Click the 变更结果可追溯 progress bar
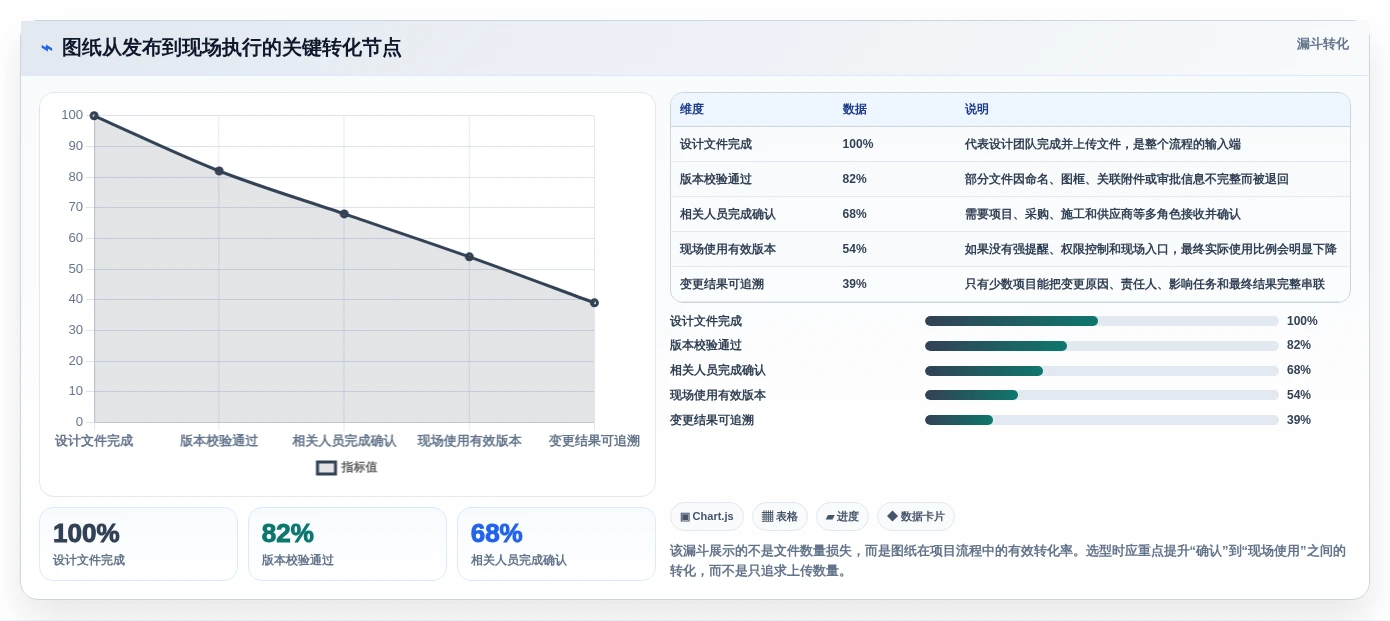 [x=1102, y=420]
